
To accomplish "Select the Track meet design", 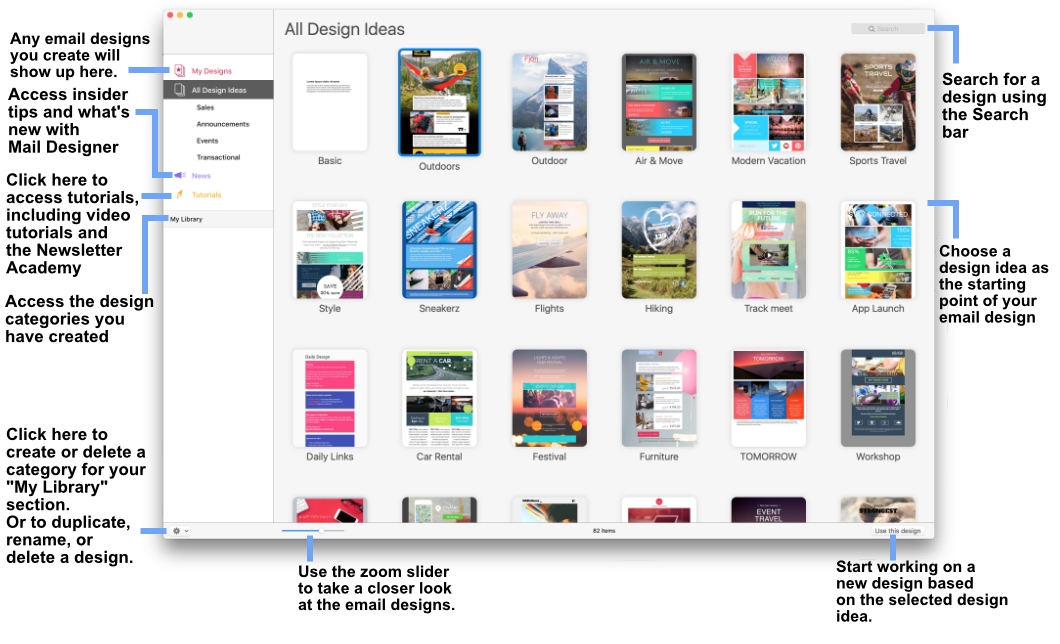I will pos(769,250).
